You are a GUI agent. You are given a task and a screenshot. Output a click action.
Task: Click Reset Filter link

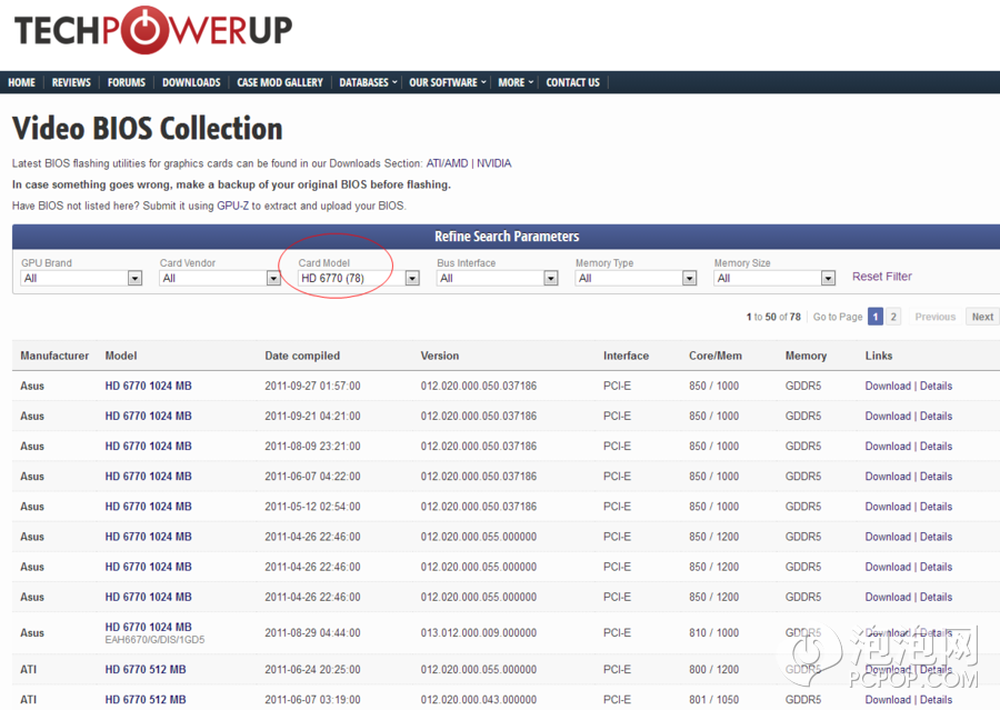pyautogui.click(x=882, y=277)
